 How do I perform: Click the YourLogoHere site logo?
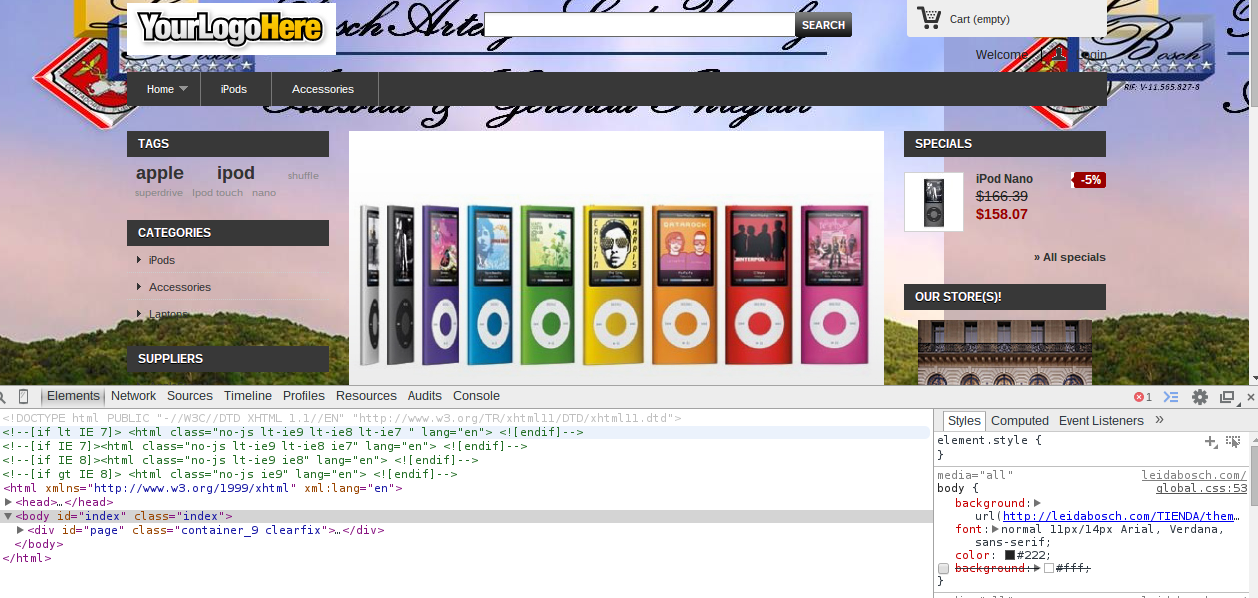(x=231, y=28)
